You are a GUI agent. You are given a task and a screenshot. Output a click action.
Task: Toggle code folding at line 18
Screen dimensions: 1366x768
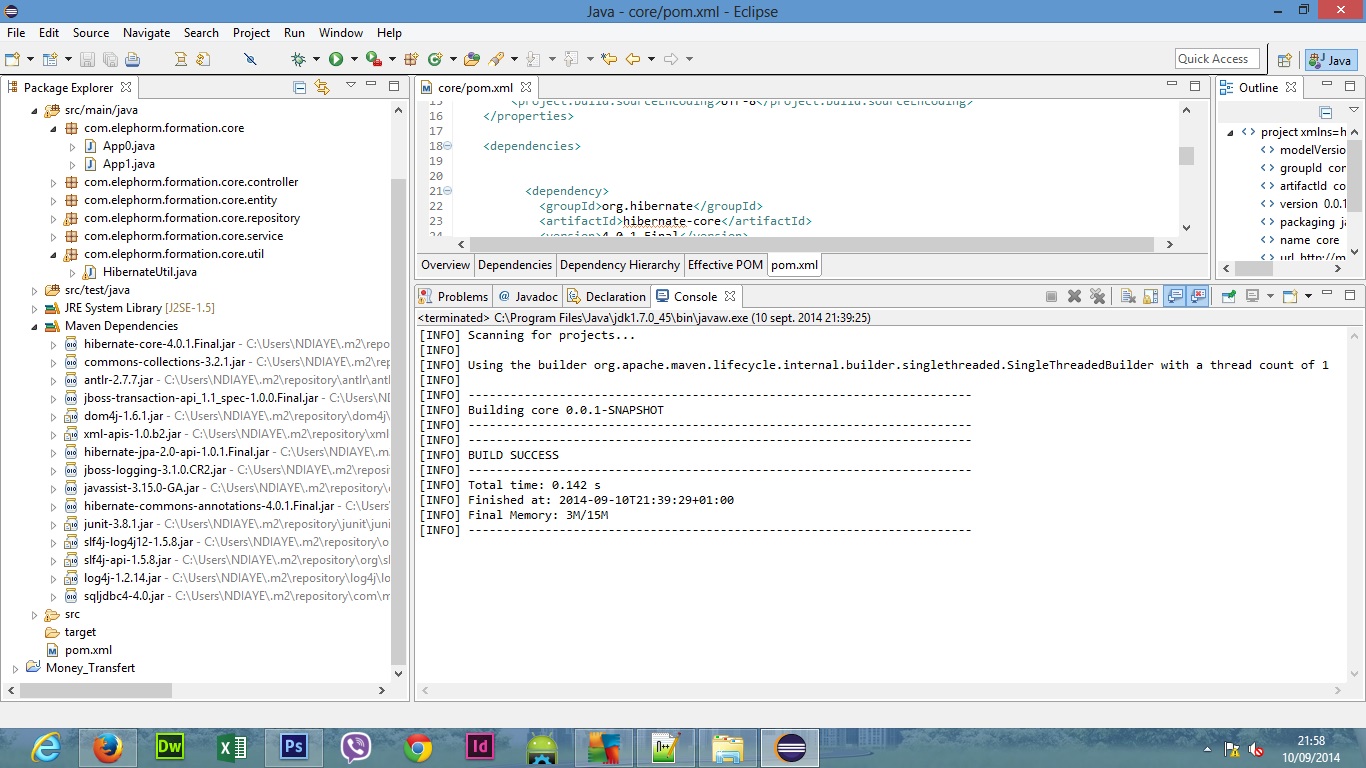click(x=448, y=146)
